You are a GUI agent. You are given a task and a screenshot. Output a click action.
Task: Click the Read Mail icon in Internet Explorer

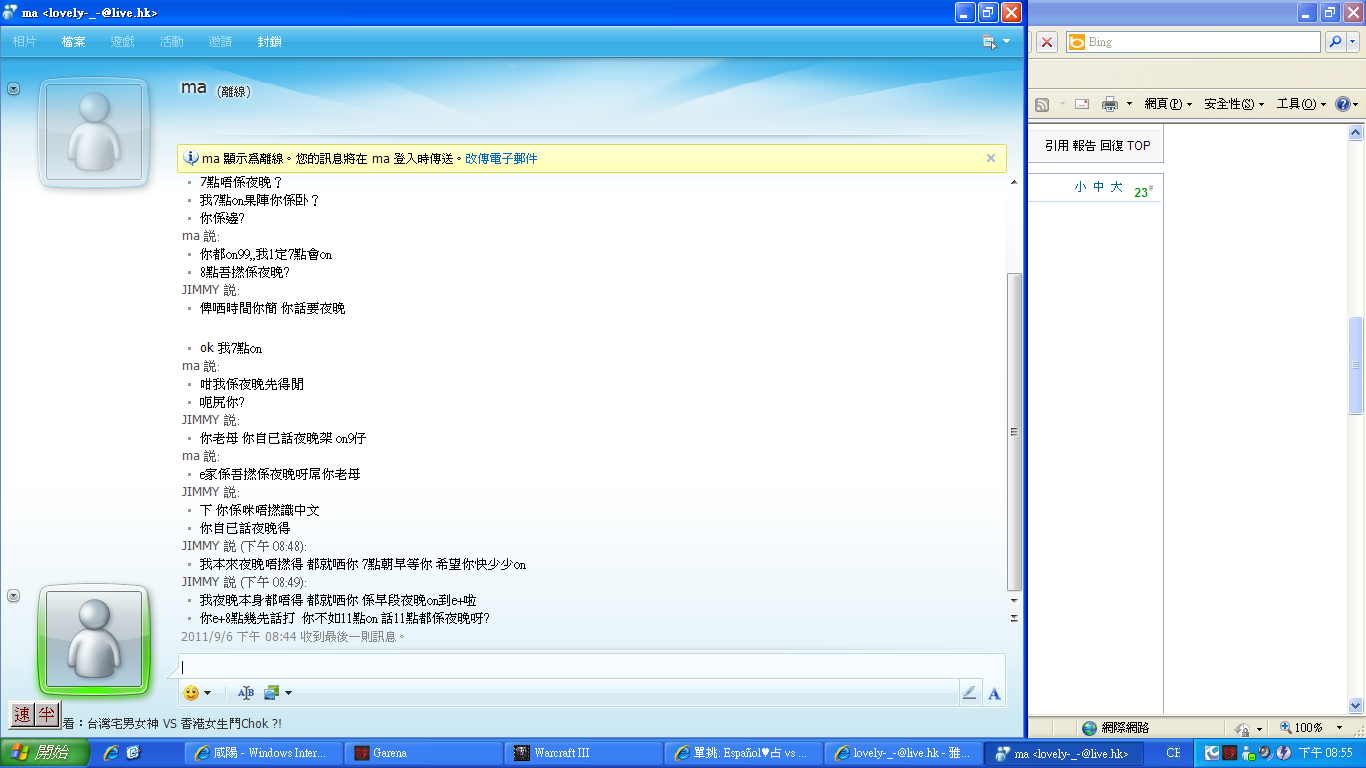tap(1082, 104)
